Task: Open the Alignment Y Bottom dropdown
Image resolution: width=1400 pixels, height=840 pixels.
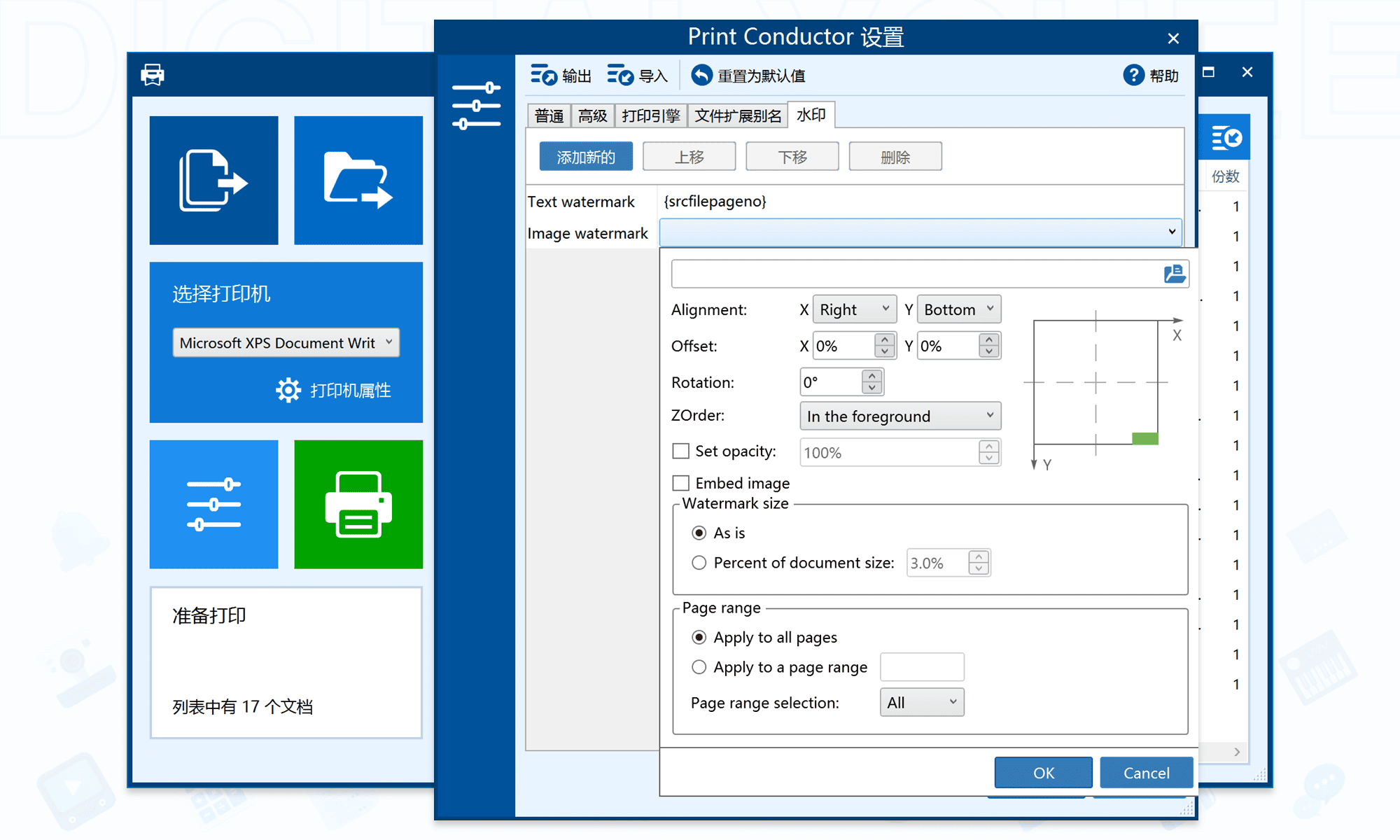Action: [959, 309]
